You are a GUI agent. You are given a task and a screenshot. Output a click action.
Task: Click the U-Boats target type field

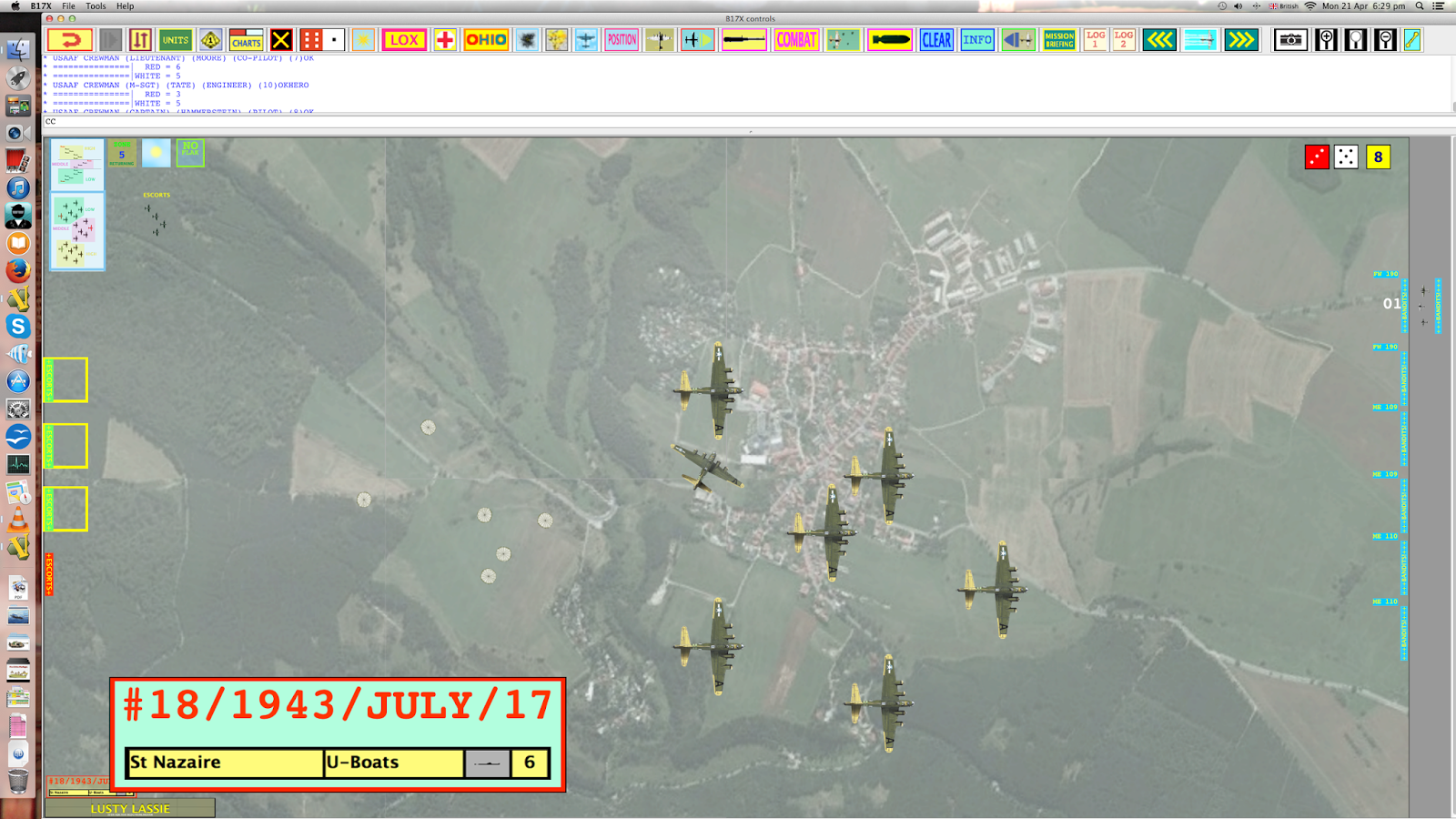pos(394,763)
